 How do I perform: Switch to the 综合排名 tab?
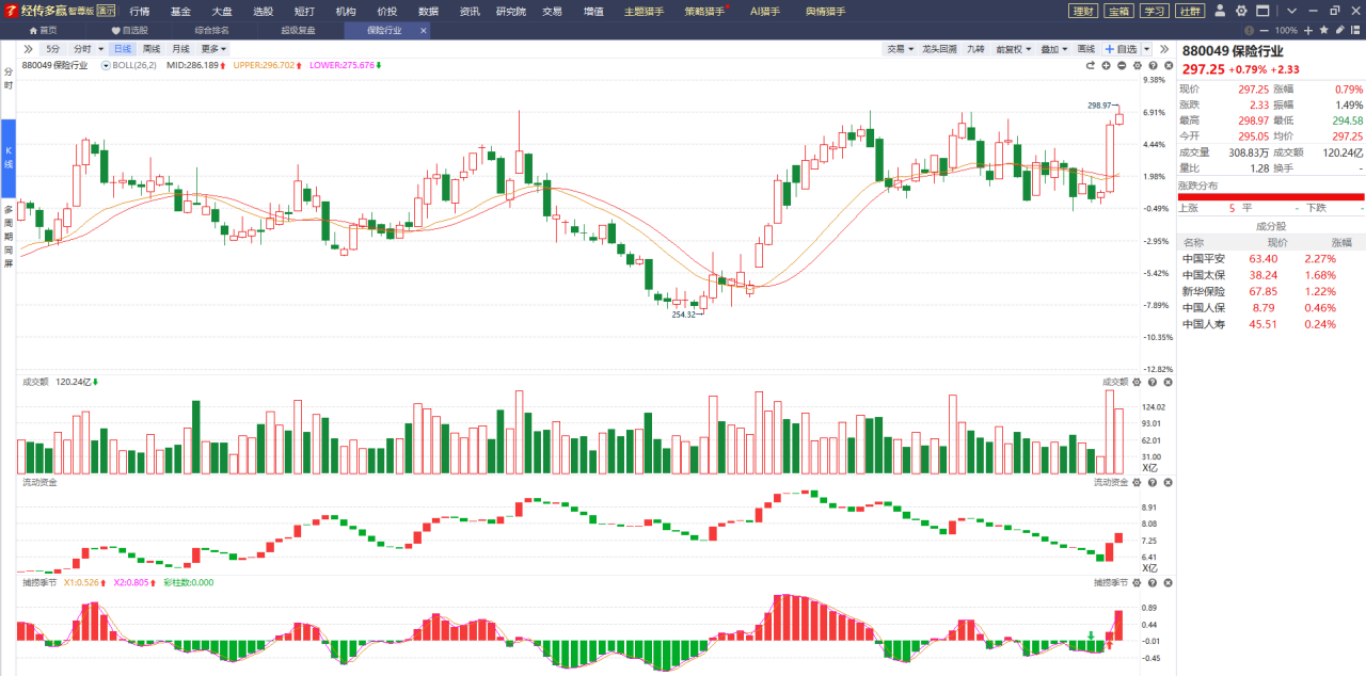(x=211, y=31)
